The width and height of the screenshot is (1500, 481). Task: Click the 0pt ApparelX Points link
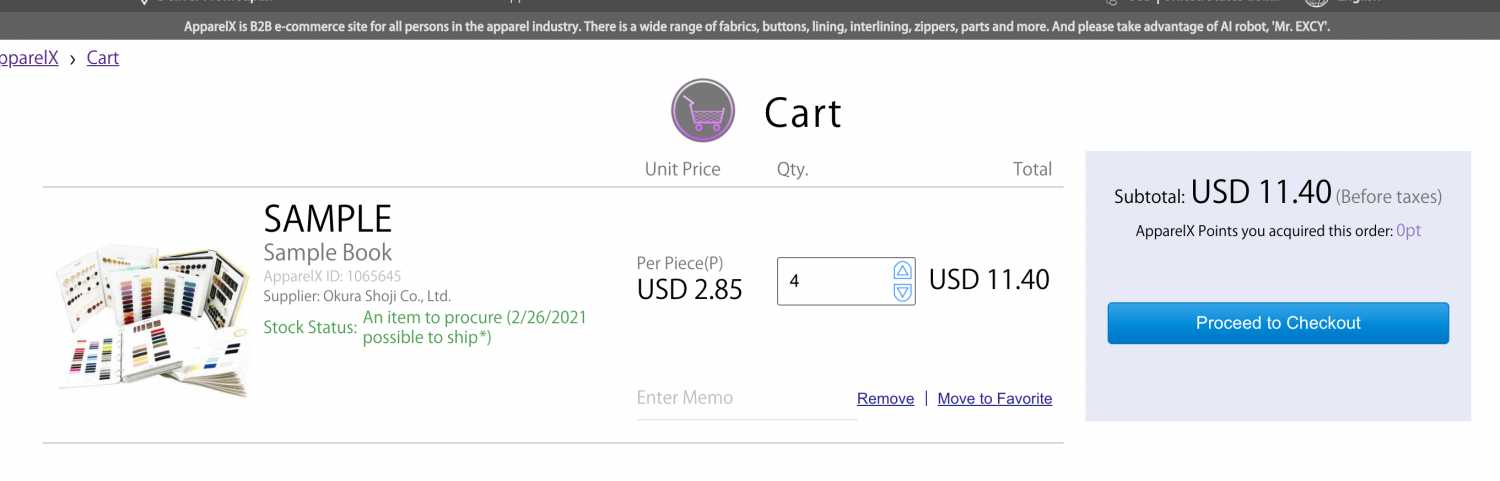(1408, 231)
